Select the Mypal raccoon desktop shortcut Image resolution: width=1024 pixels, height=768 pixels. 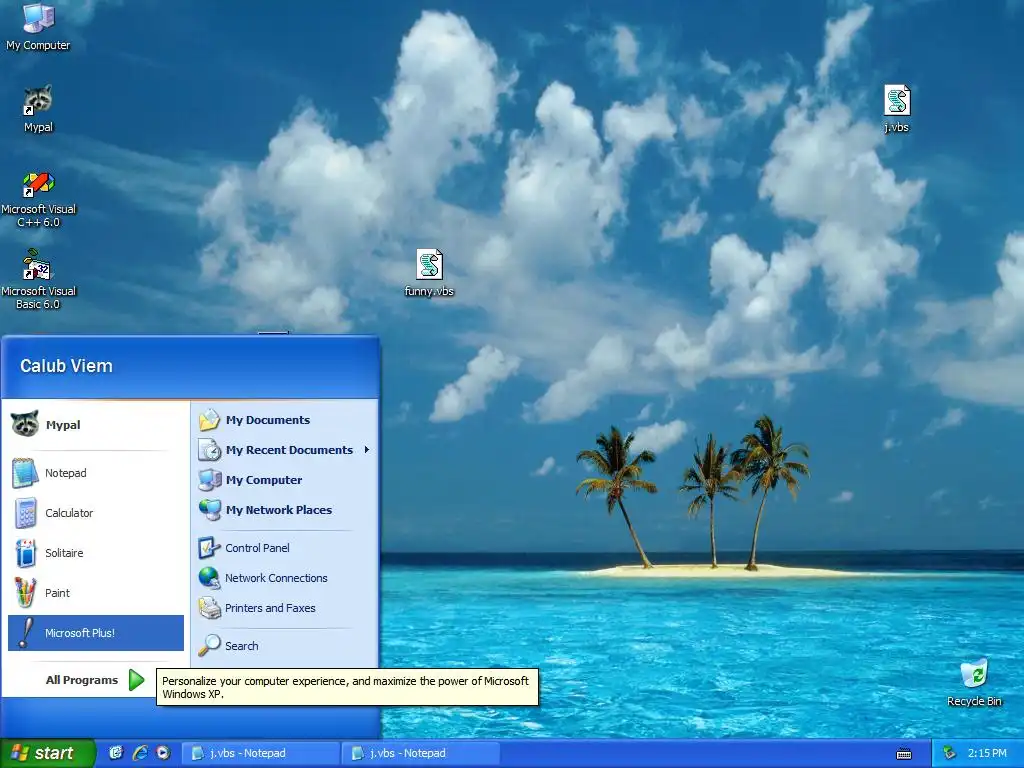point(38,109)
